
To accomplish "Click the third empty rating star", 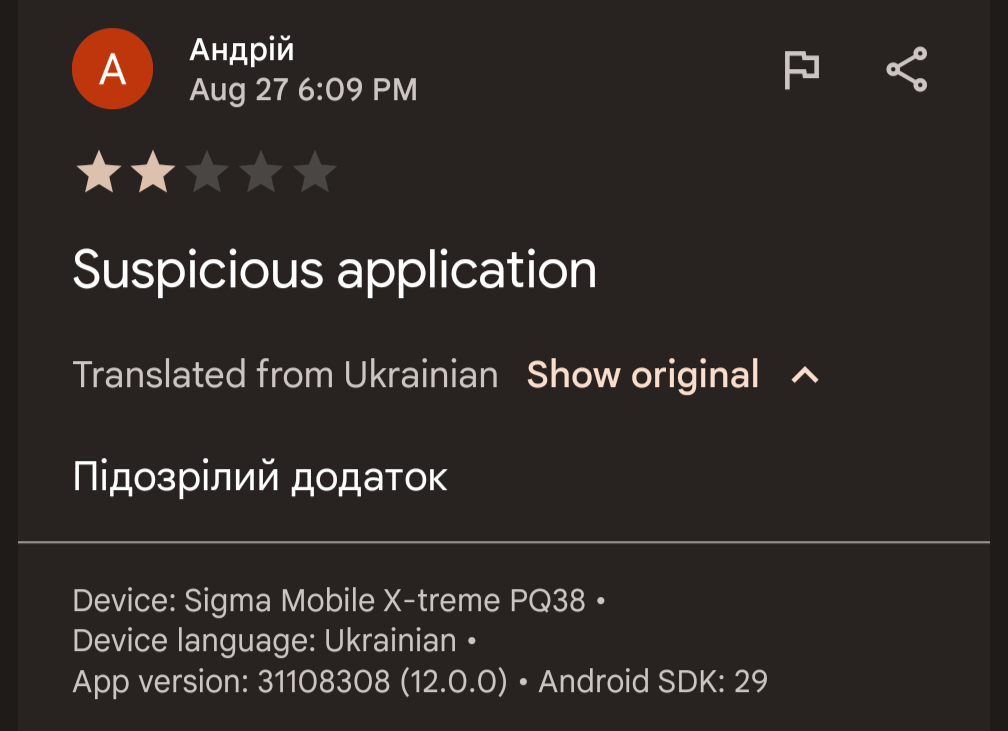I will [206, 173].
